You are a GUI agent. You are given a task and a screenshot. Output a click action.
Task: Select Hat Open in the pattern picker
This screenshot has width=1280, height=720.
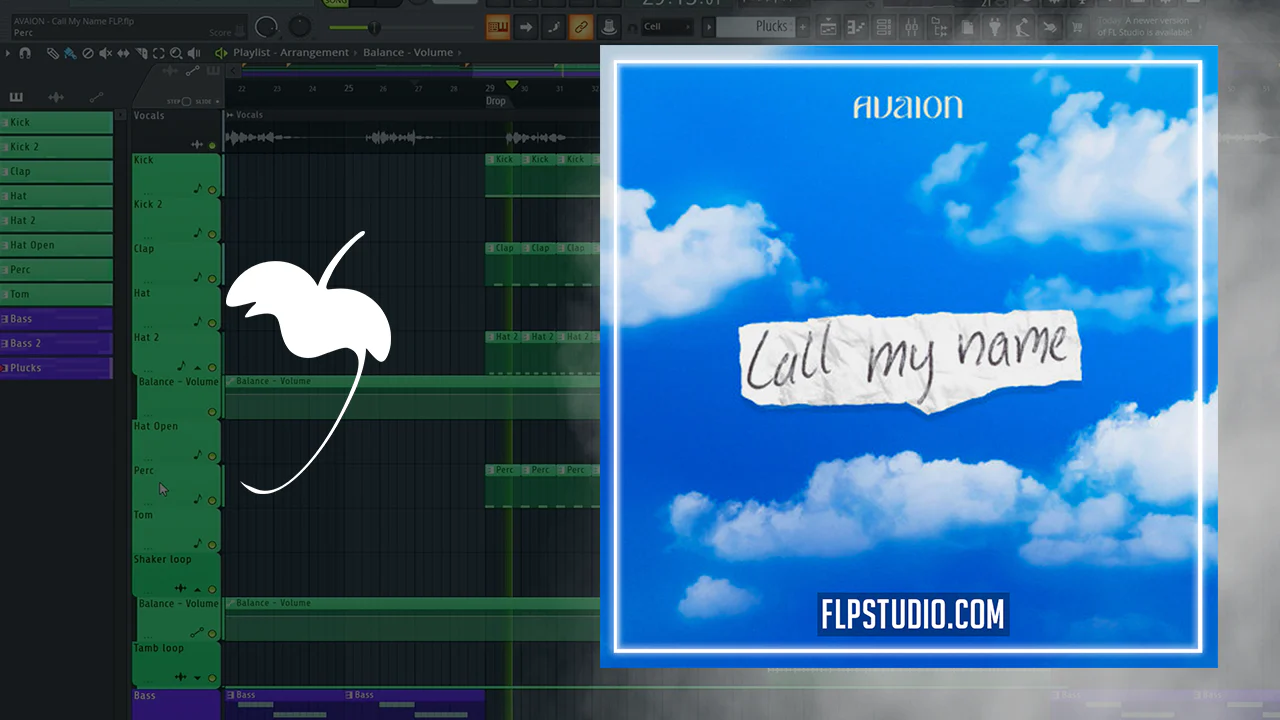pyautogui.click(x=56, y=245)
